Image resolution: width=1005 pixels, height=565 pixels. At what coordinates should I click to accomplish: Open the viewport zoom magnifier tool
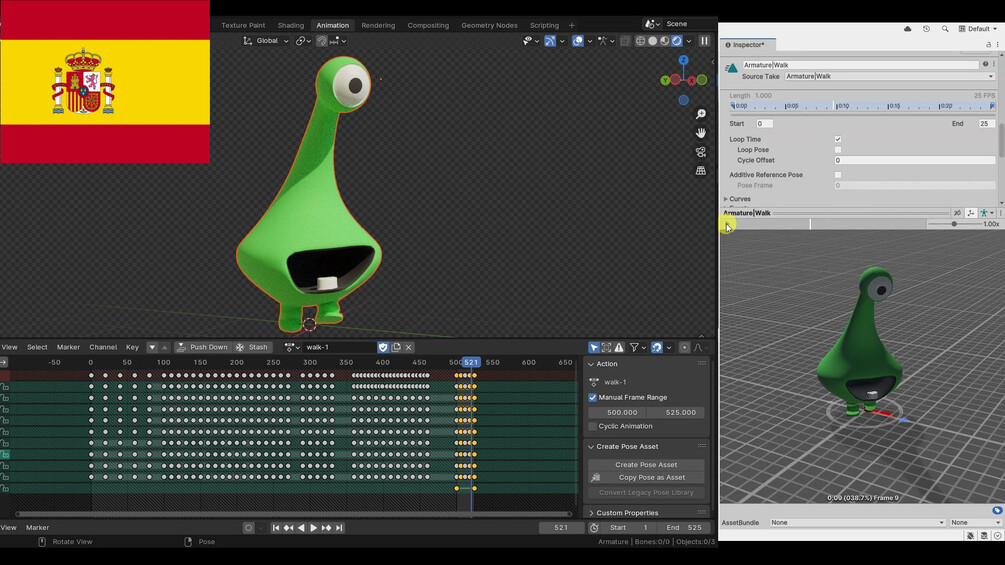701,114
